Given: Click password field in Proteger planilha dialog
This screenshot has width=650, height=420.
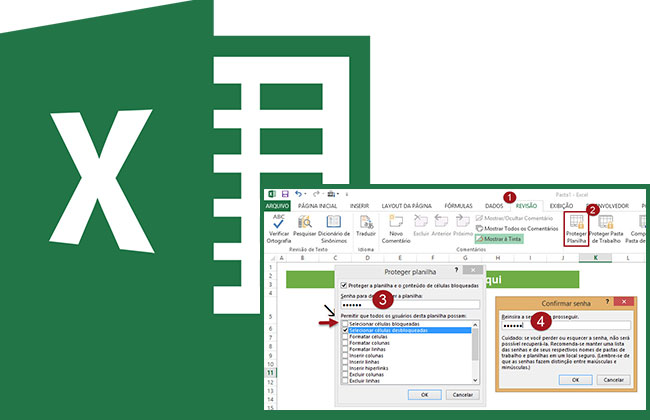Looking at the screenshot, I should pos(410,305).
